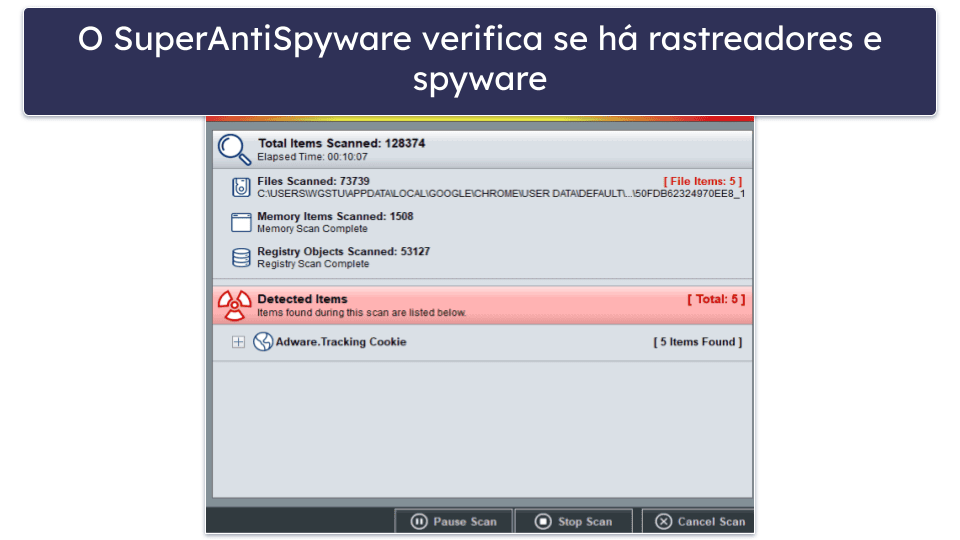Image resolution: width=960 pixels, height=540 pixels.
Task: Click the Registry Scan Complete status
Action: tap(313, 264)
